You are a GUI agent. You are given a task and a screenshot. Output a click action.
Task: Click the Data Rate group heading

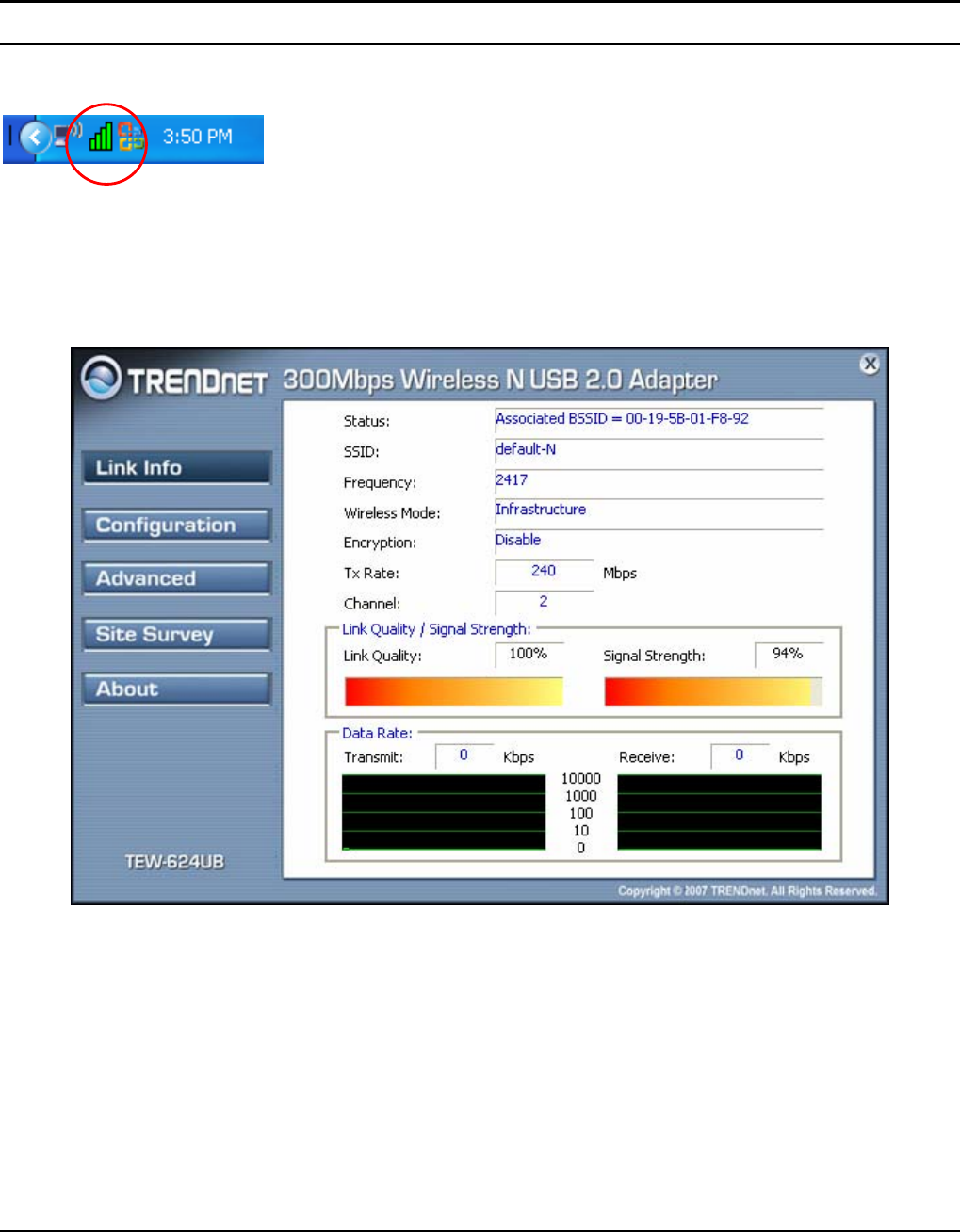pos(377,733)
